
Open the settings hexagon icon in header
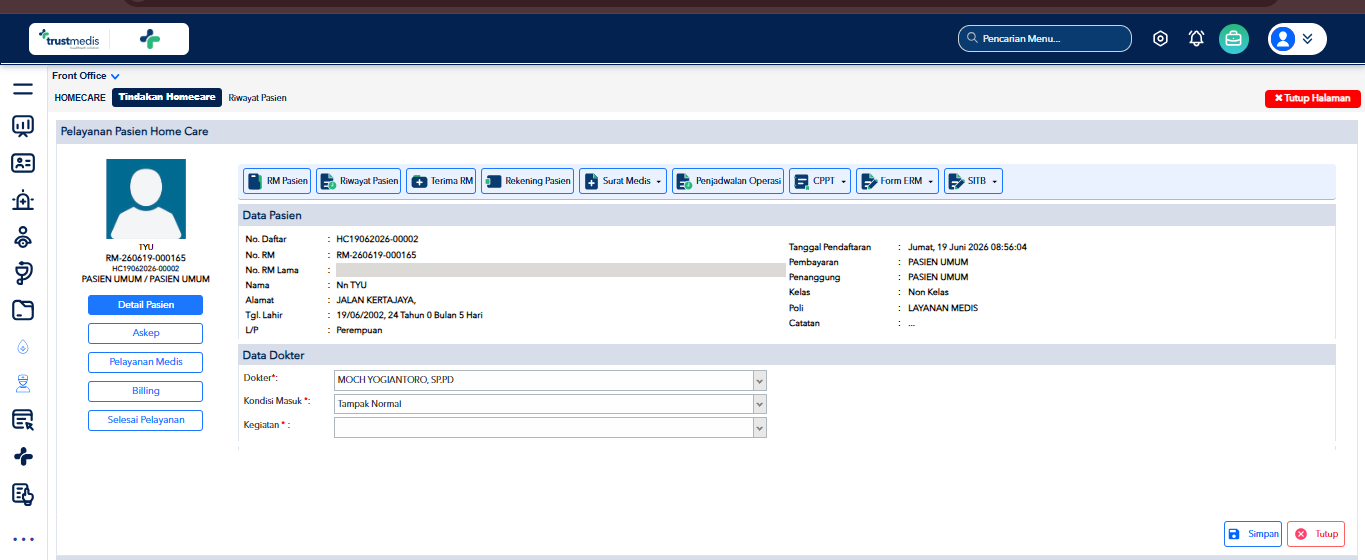(x=1160, y=39)
